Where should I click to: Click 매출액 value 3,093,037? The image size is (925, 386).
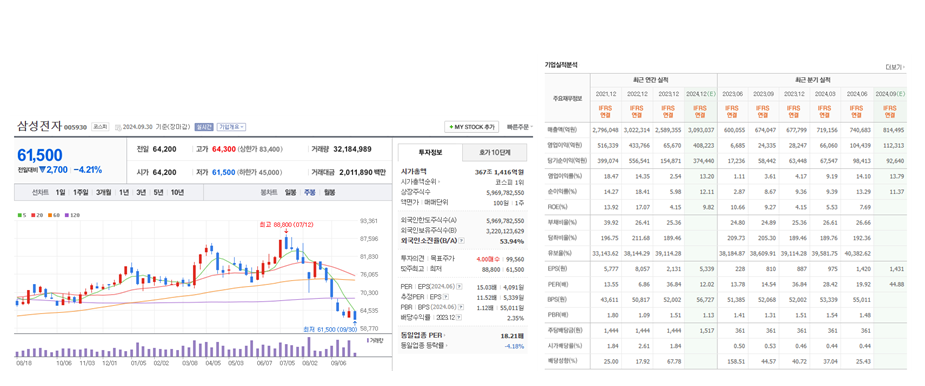pos(702,129)
